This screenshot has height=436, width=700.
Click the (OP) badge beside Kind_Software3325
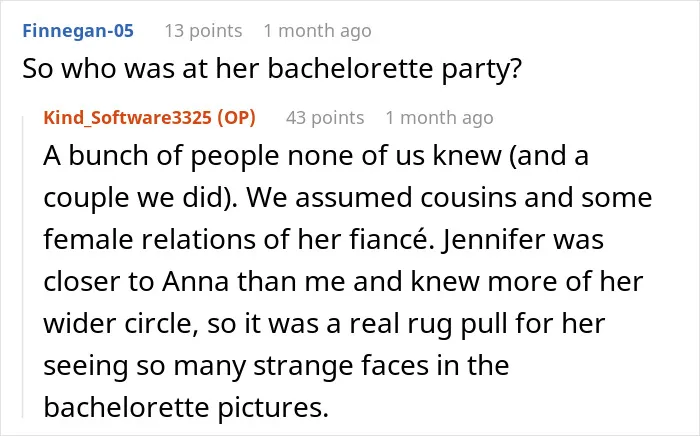(237, 118)
